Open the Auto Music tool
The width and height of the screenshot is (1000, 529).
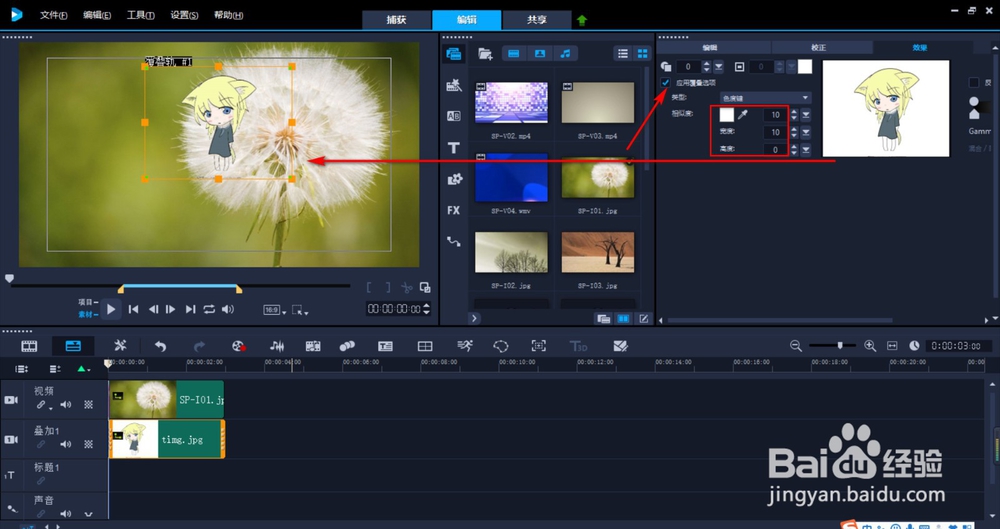coord(312,346)
